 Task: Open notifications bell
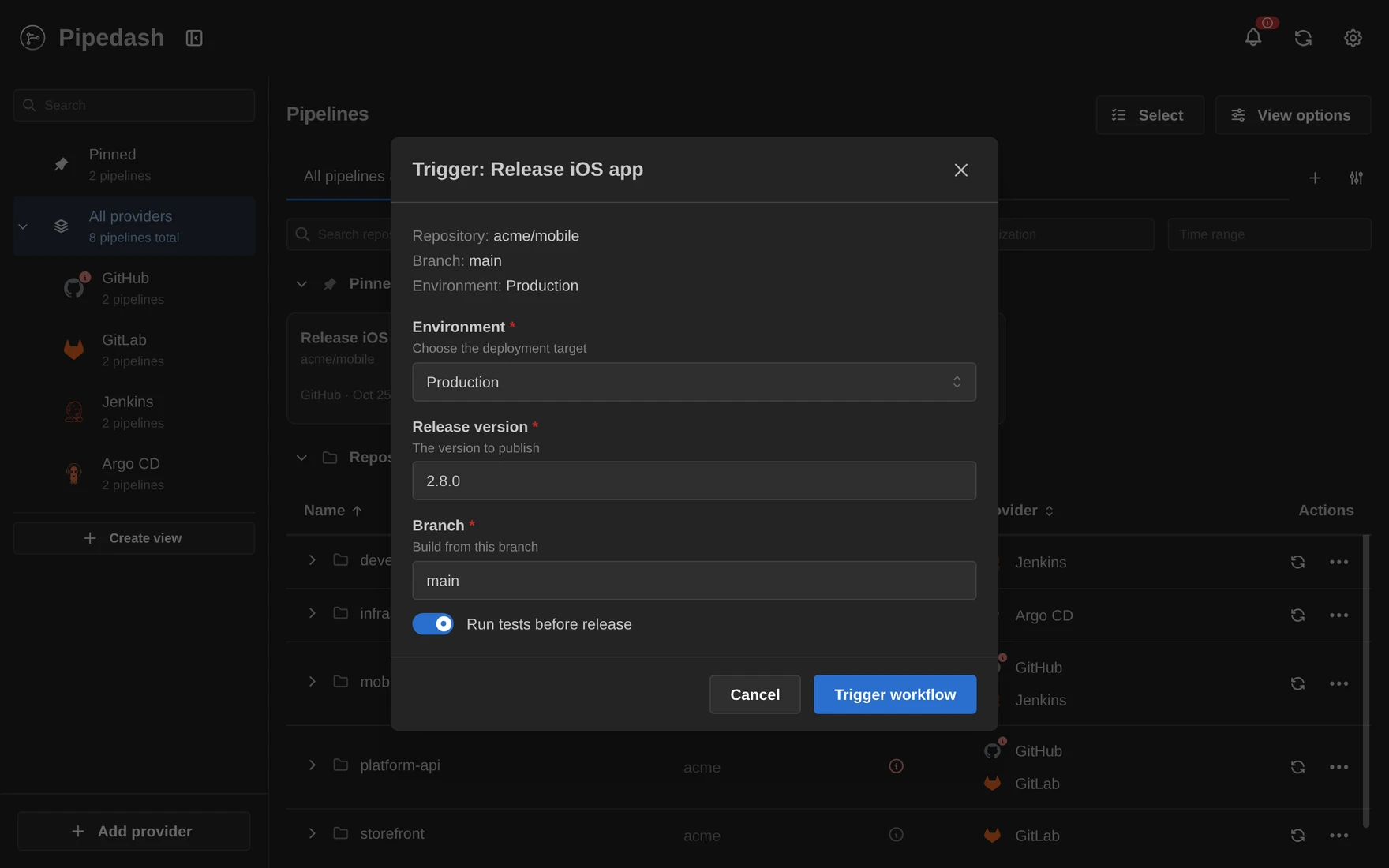pyautogui.click(x=1252, y=37)
